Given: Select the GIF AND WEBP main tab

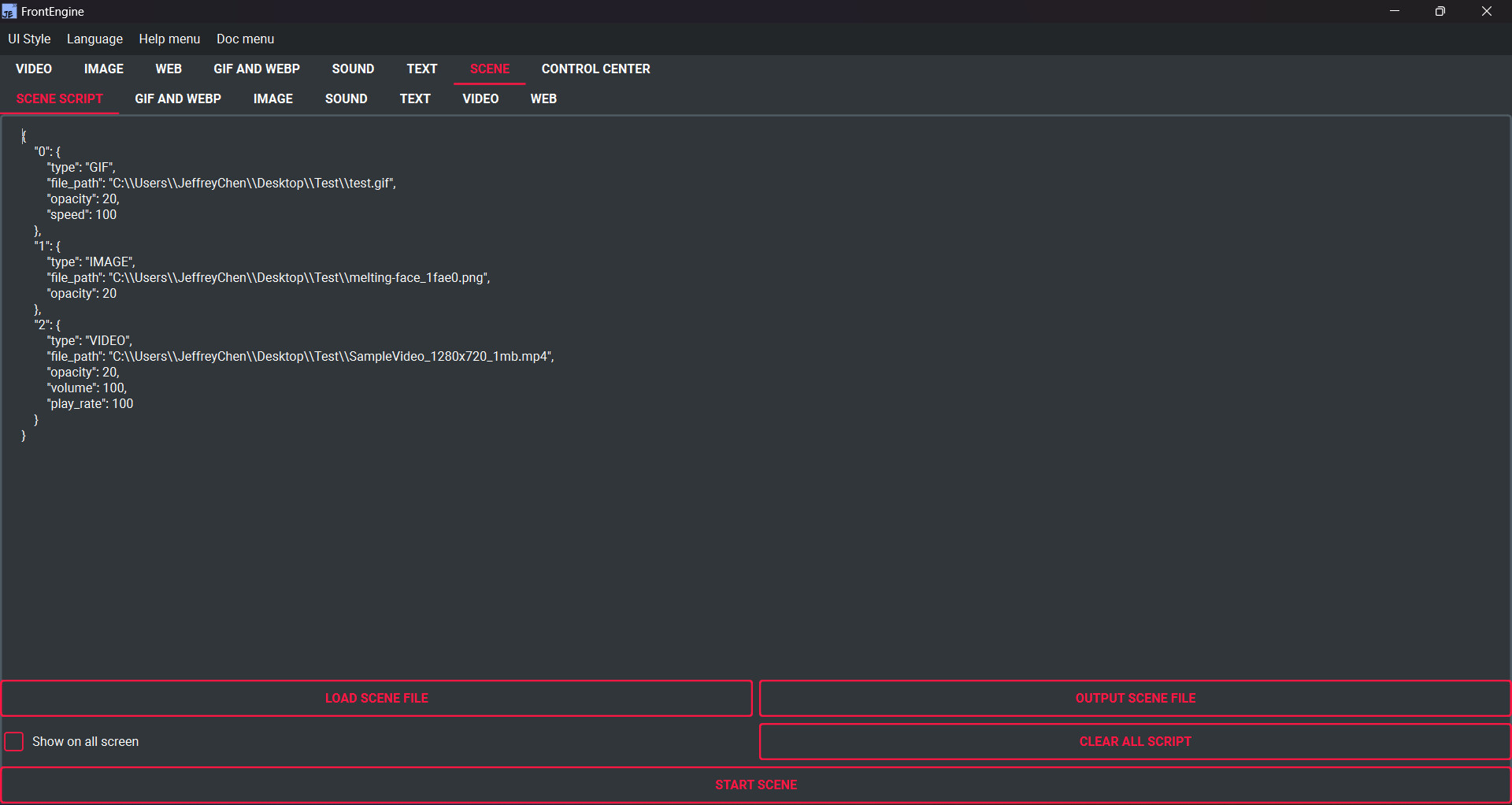Looking at the screenshot, I should (x=257, y=69).
